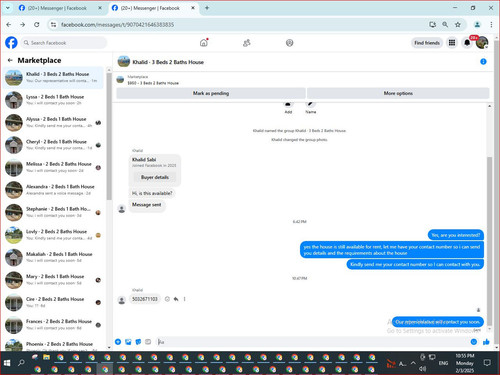The image size is (500, 375).
Task: Open Cire - 2 Beds 2 Baths House chat
Action: tap(53, 302)
